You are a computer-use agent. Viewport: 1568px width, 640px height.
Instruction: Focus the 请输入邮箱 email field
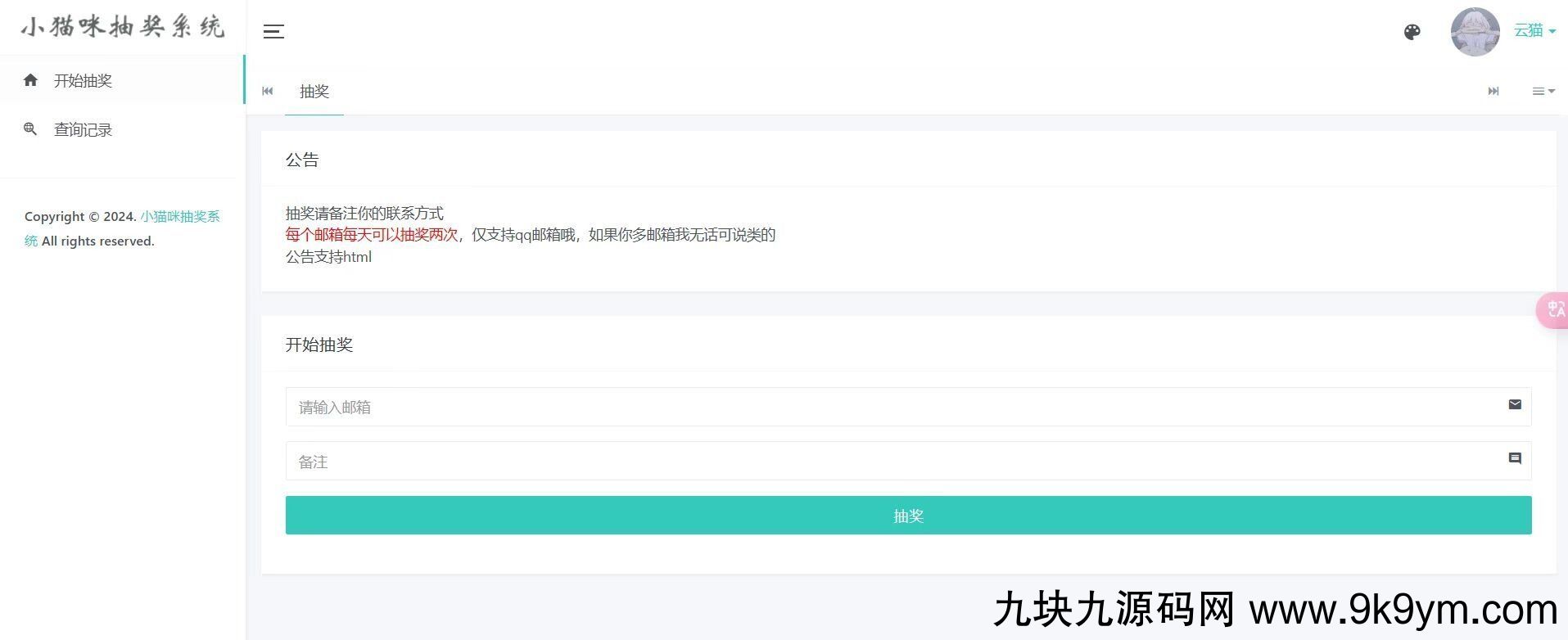892,407
